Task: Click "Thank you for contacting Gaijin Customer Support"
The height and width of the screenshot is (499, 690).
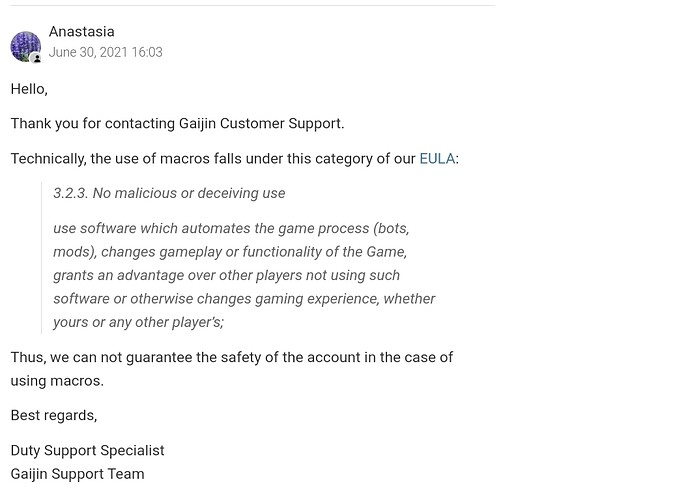Action: click(x=177, y=124)
